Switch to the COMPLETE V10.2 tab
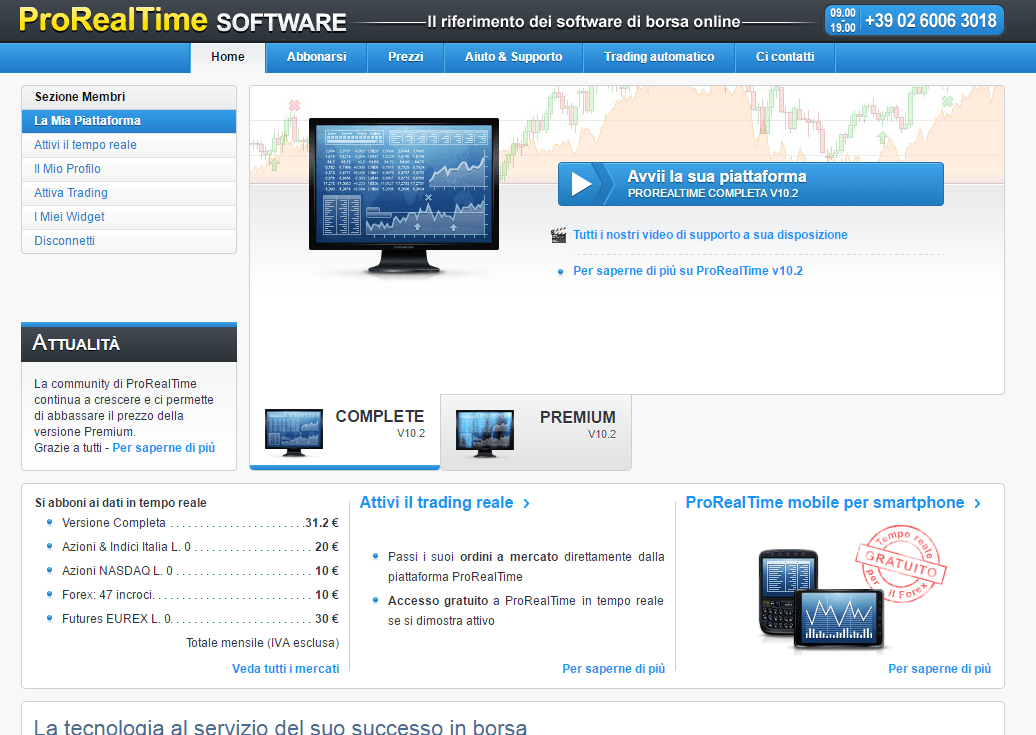The image size is (1036, 735). (x=345, y=432)
